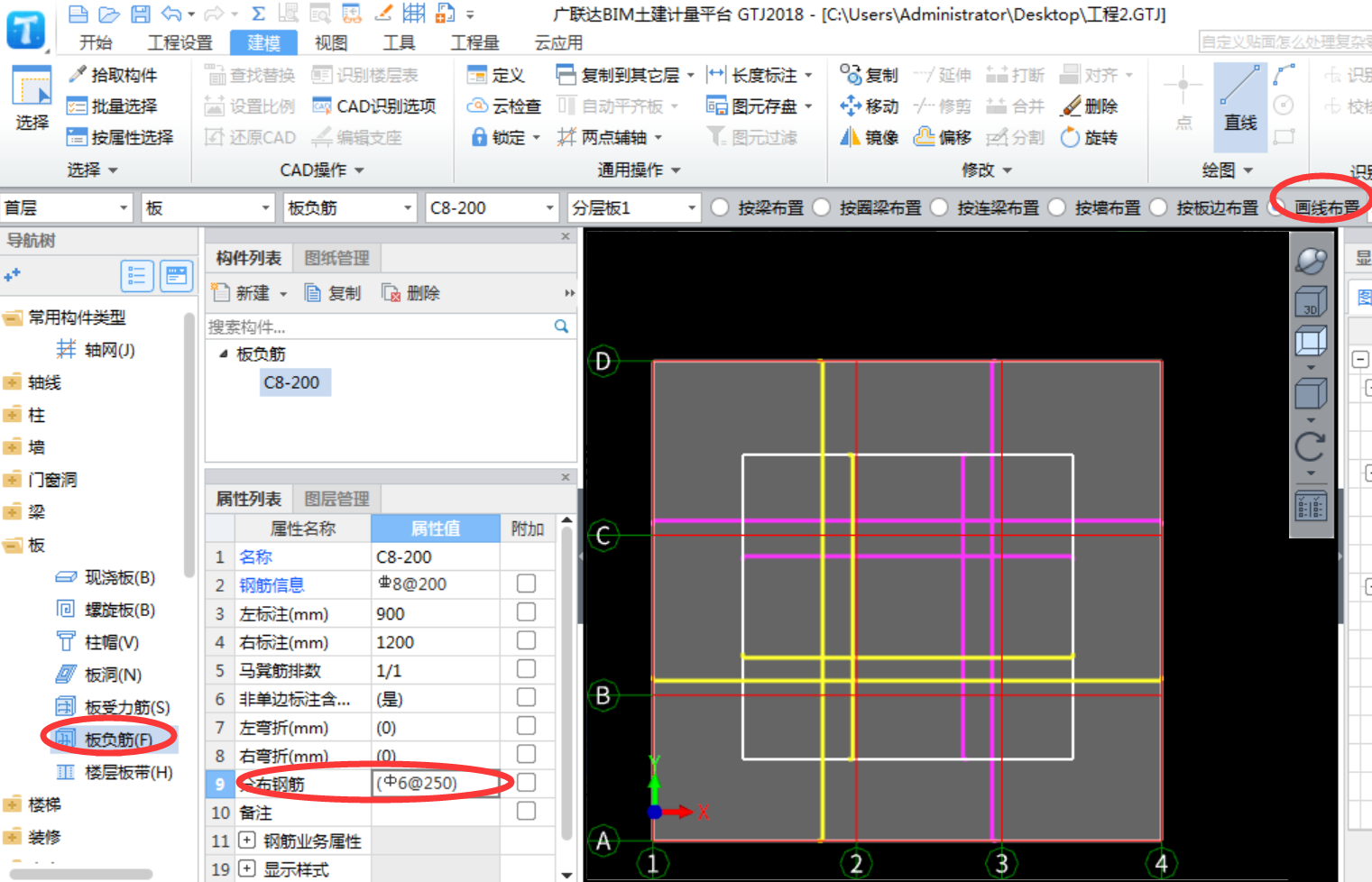Click the 钢筋信息 value ⌀8@200

click(x=436, y=584)
